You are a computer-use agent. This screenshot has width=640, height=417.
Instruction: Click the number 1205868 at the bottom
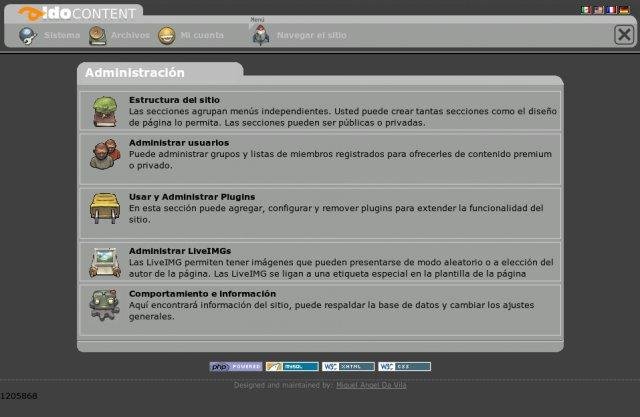(x=19, y=396)
